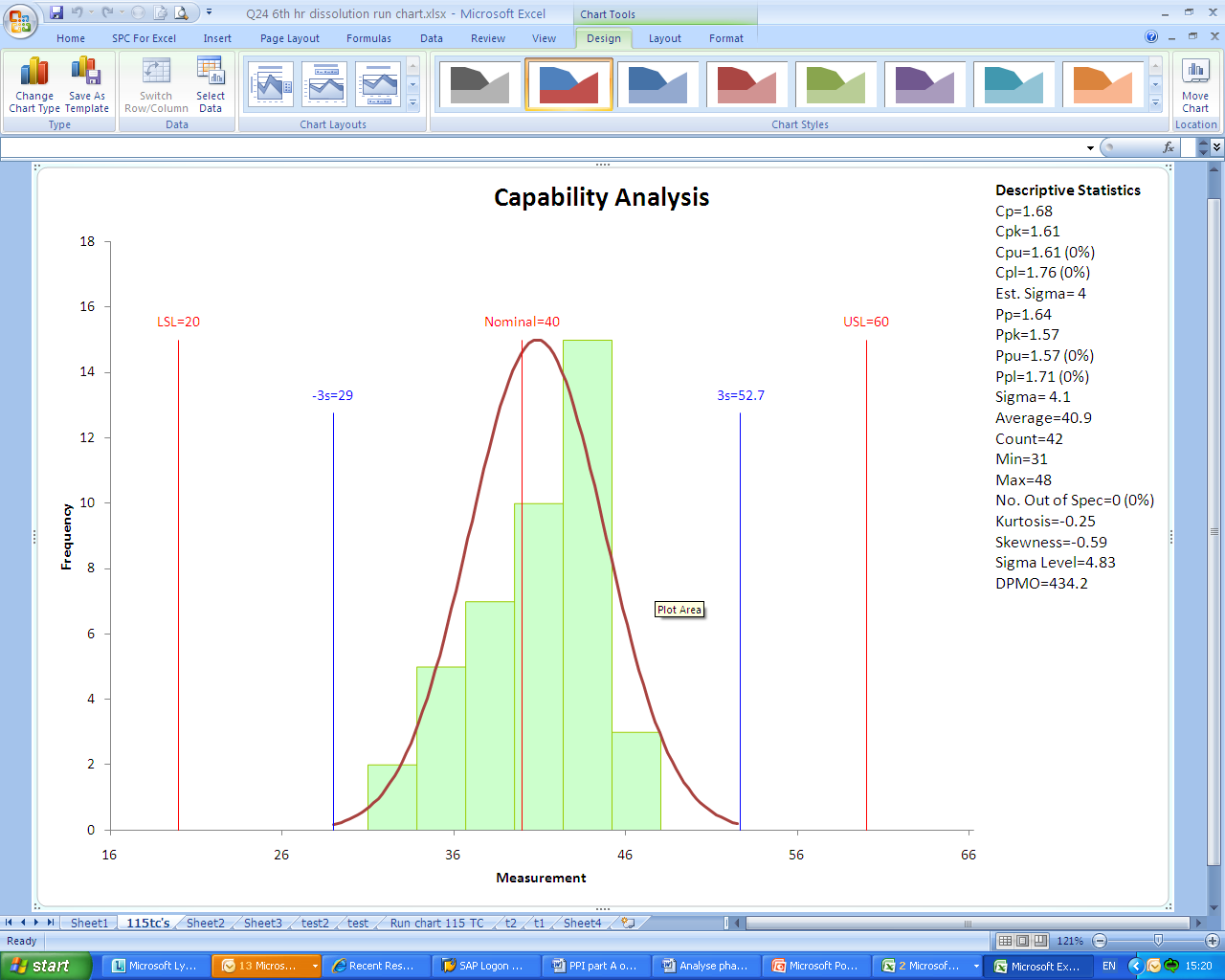1225x980 pixels.
Task: Open the SPC For Excel ribbon tab
Action: (144, 38)
